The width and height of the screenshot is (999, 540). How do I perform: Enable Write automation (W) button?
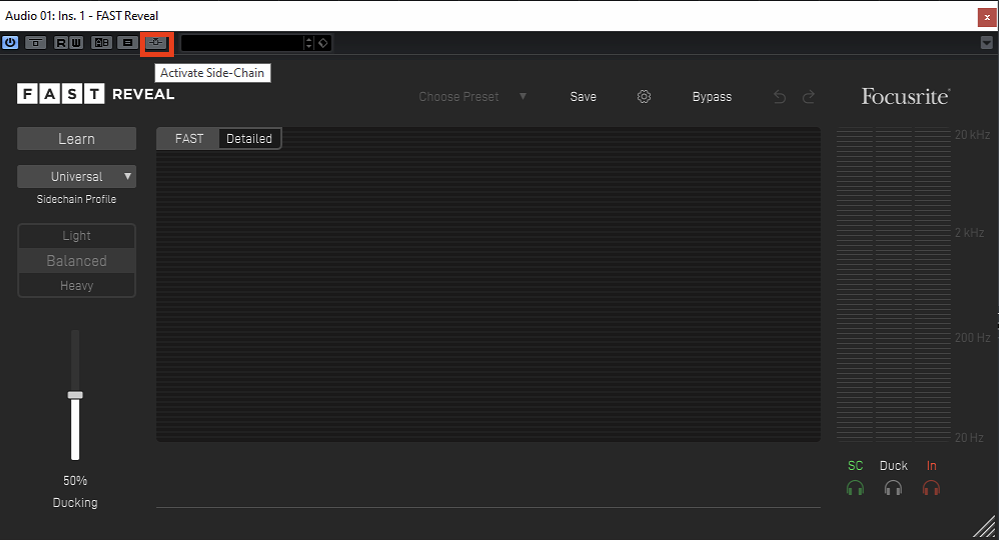pos(76,43)
